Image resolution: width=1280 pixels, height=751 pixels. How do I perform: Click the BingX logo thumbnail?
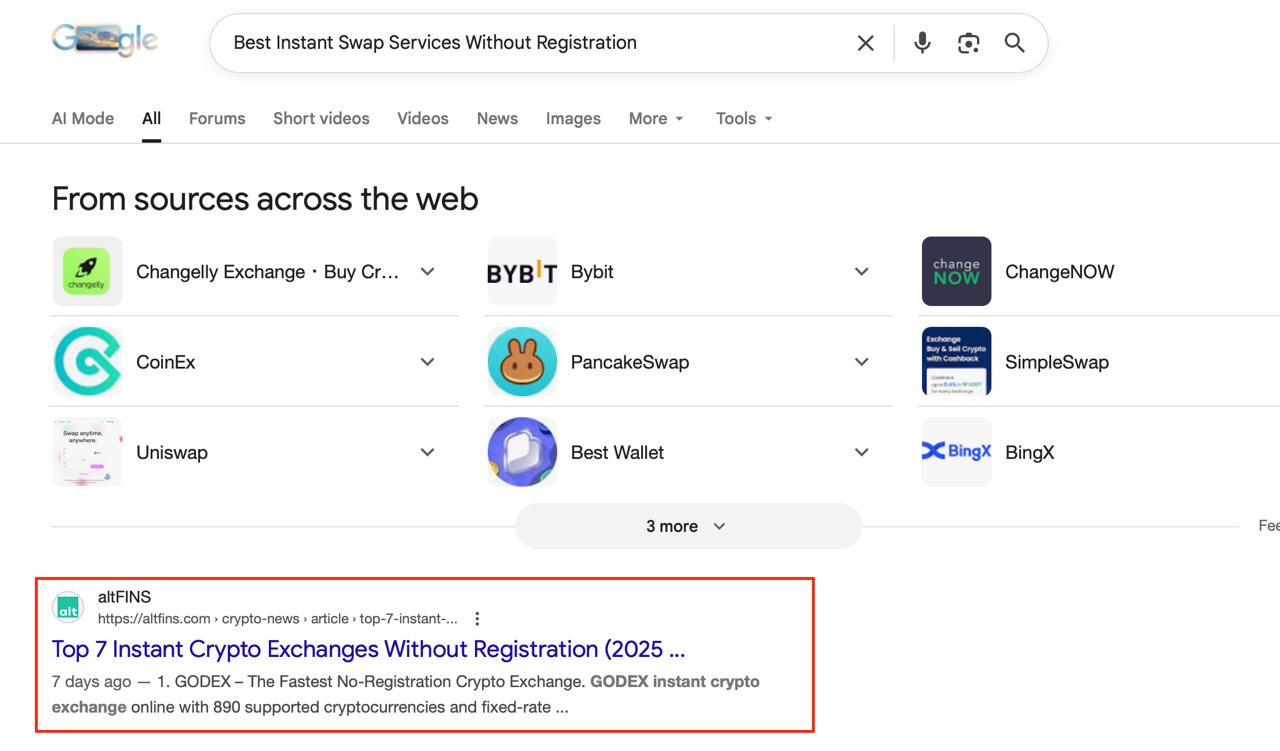click(956, 452)
